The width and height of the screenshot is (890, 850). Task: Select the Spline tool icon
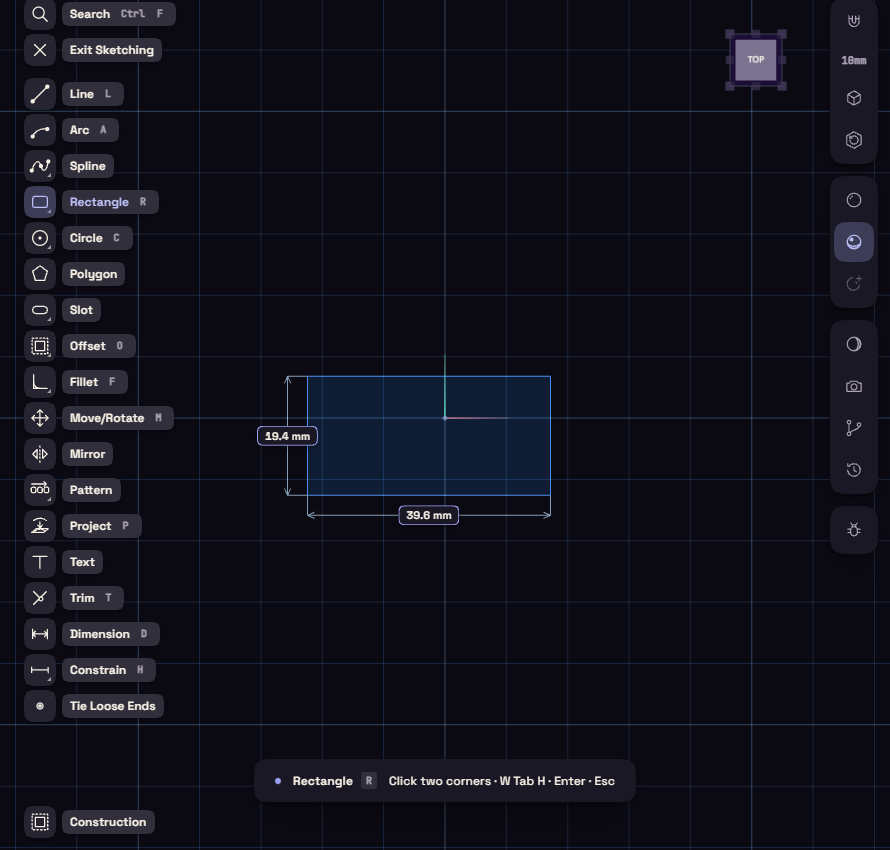40,166
